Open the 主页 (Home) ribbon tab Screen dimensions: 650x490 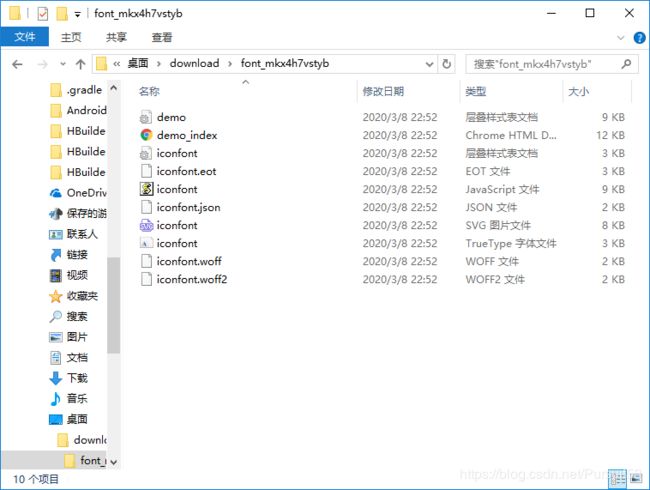click(71, 38)
